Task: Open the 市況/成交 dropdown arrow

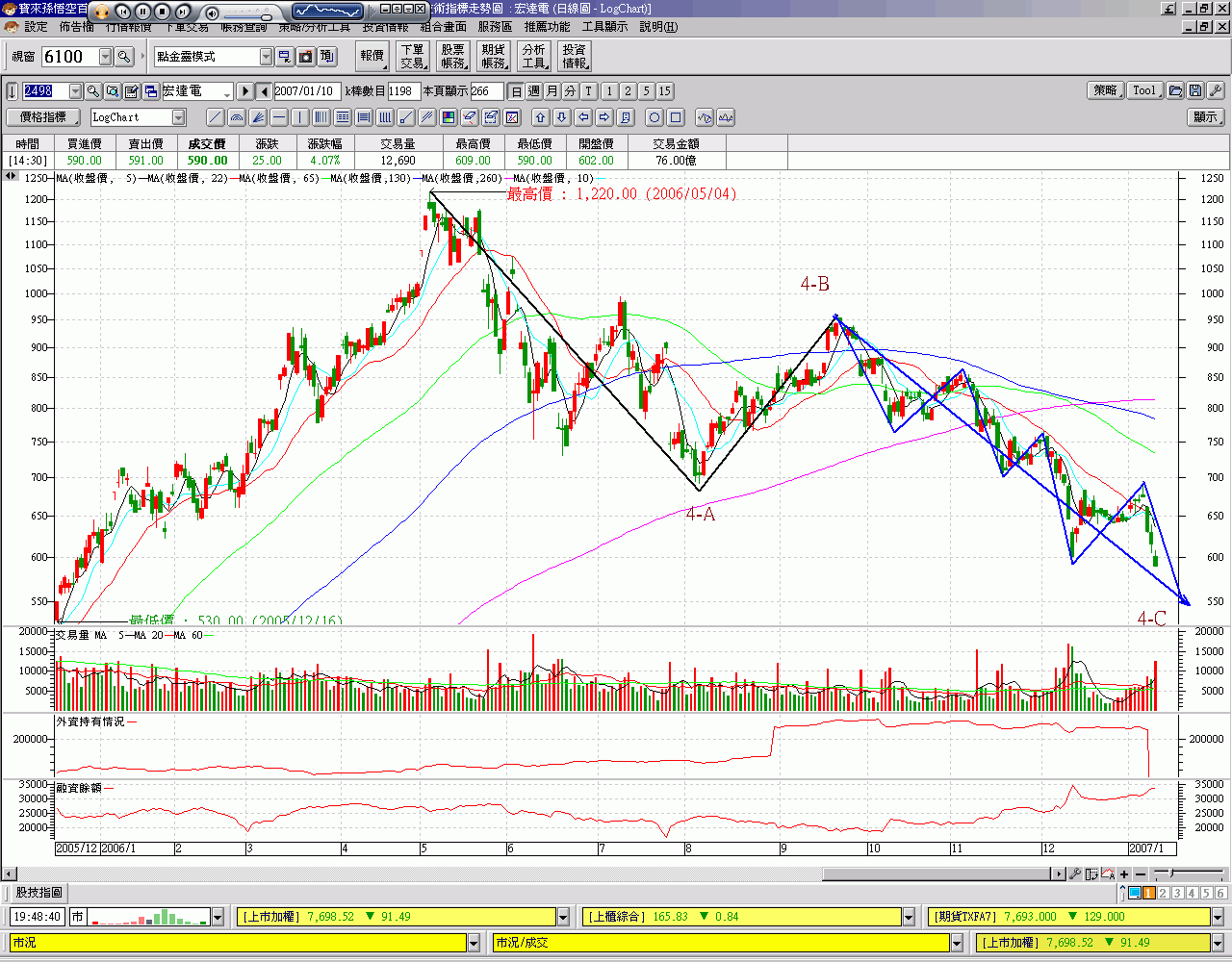Action: (957, 943)
